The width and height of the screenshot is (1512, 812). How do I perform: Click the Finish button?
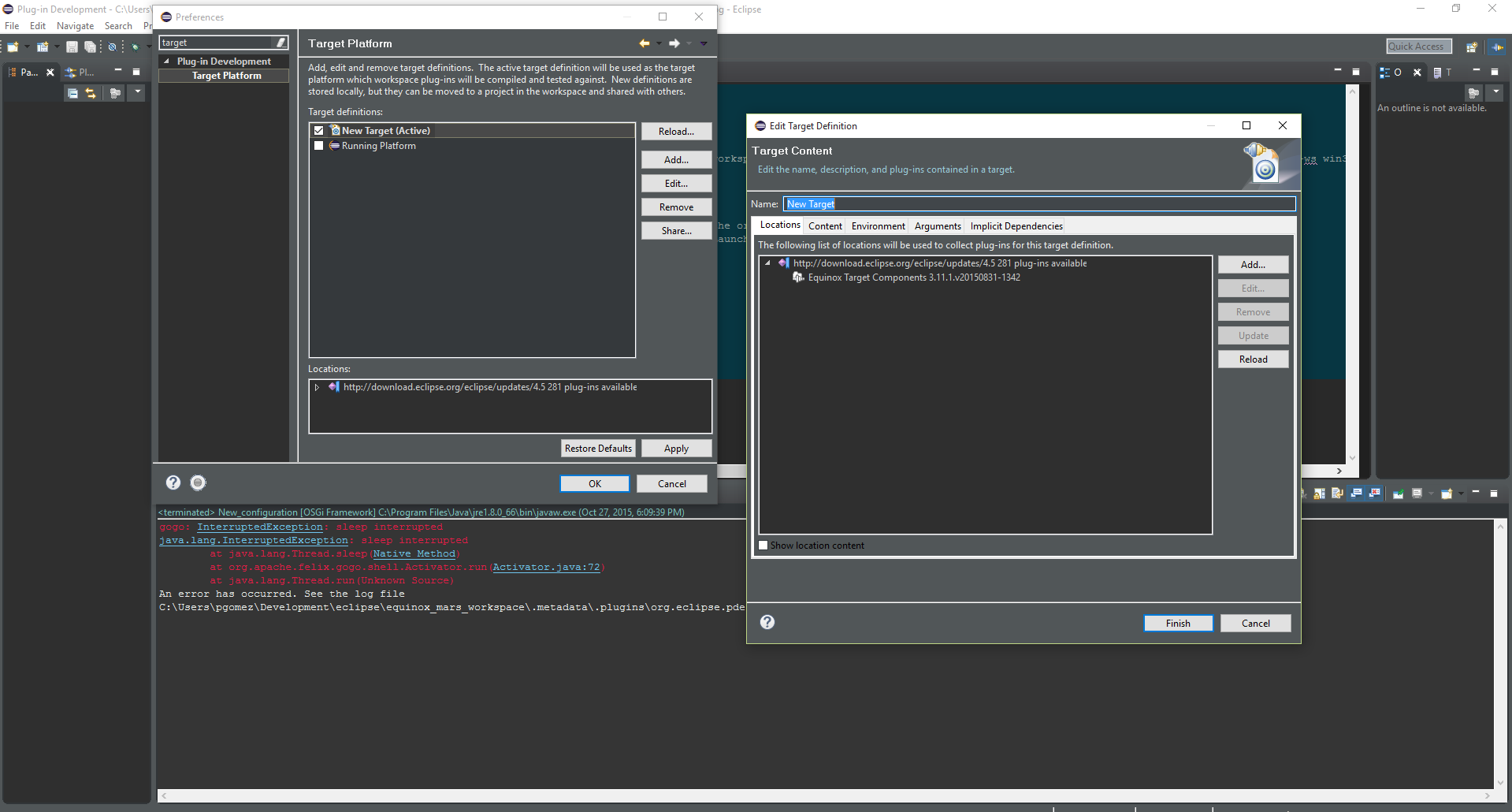click(1178, 624)
